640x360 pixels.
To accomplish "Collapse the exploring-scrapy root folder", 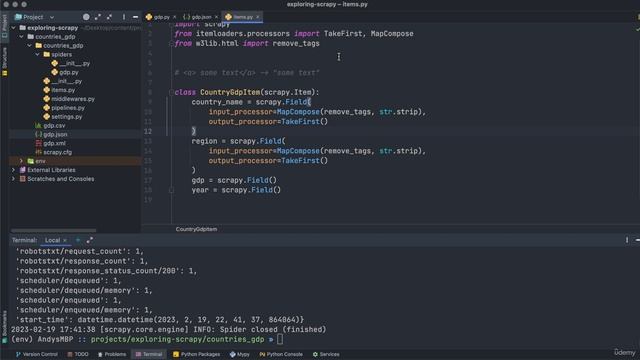I will click(x=13, y=28).
